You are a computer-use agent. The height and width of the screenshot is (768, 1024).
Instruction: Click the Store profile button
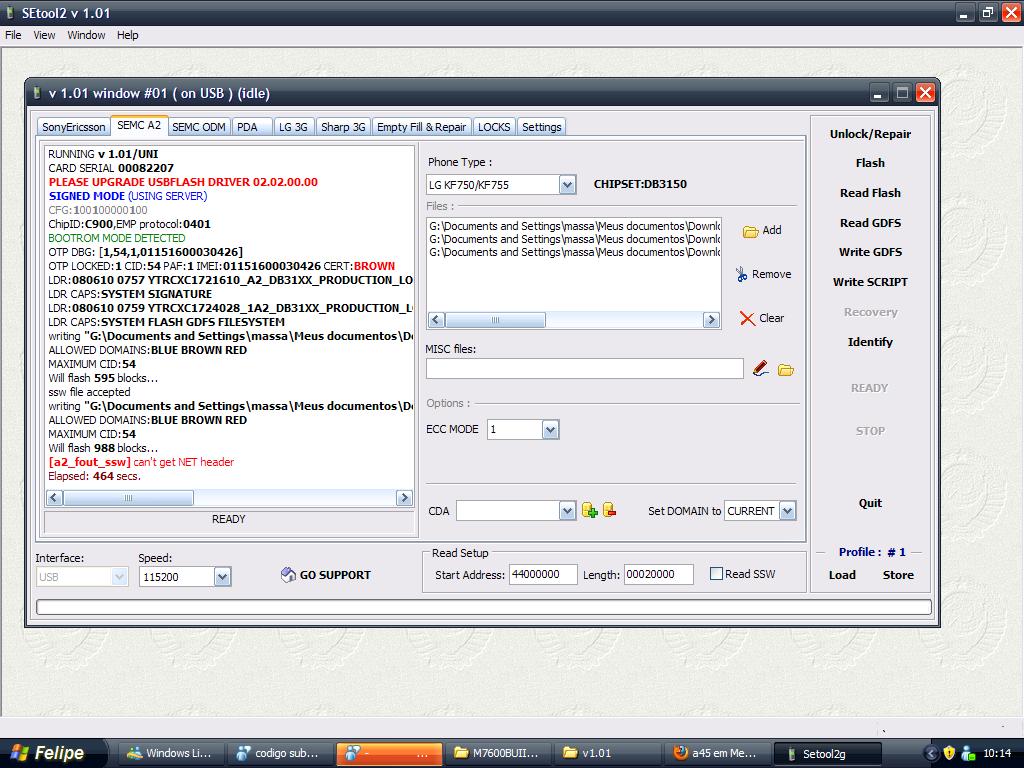point(898,575)
